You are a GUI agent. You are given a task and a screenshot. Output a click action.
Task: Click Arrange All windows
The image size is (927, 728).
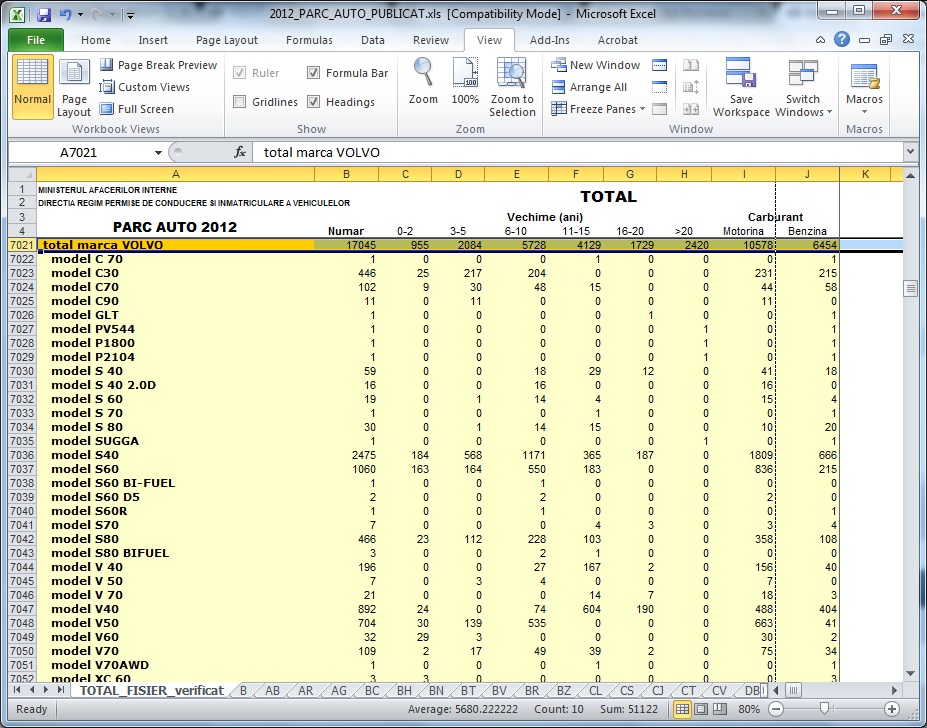(x=589, y=87)
